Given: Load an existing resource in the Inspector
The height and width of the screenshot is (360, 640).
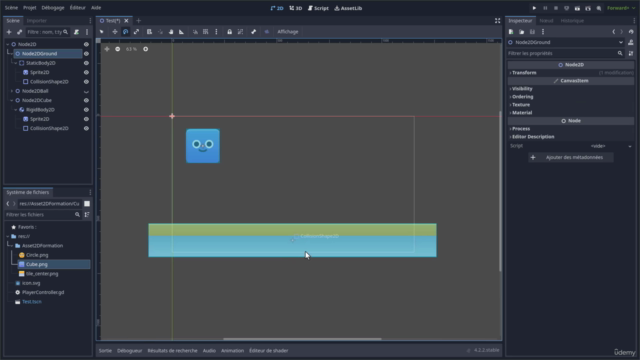Looking at the screenshot, I should (522, 32).
